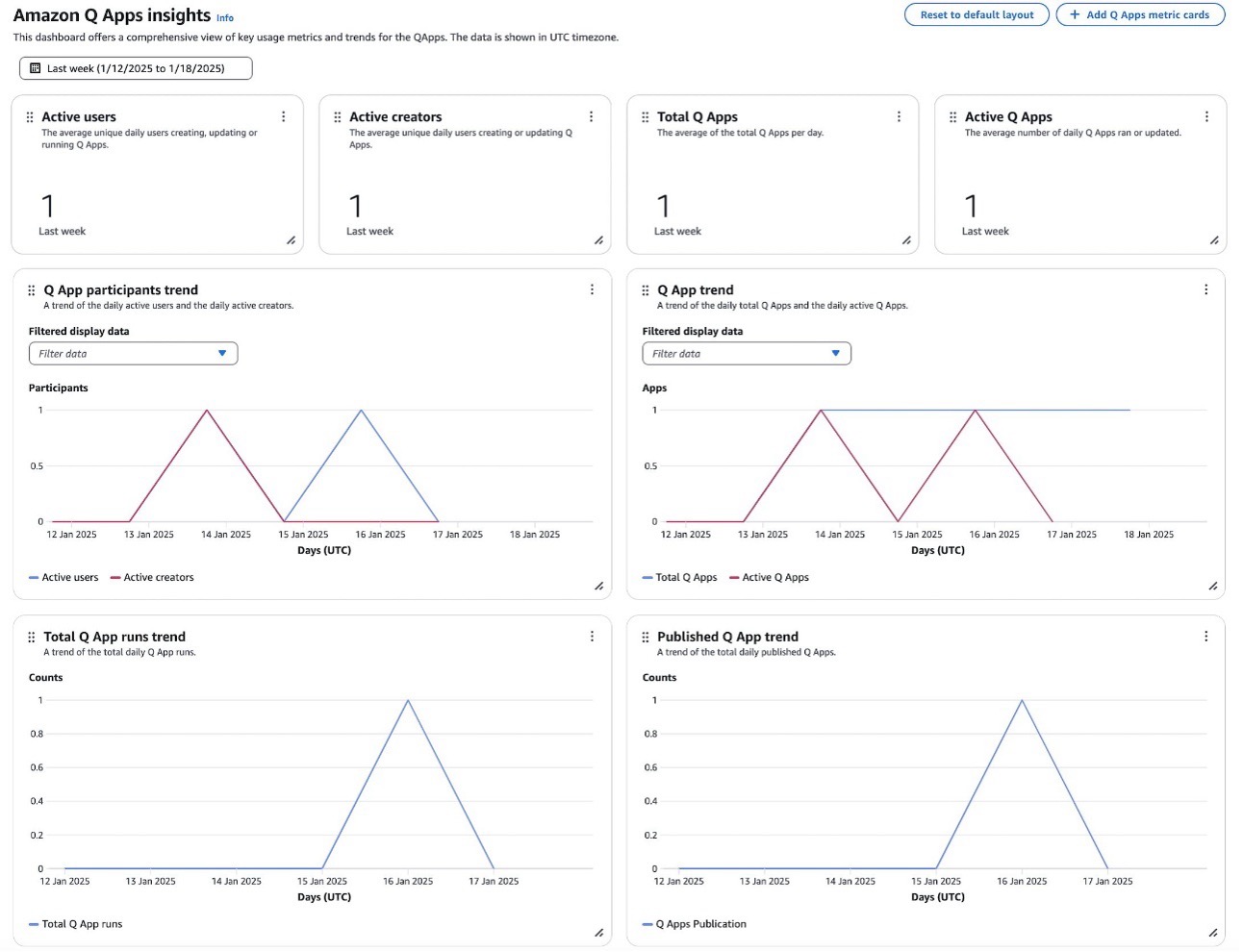
Task: Grab Published Q App trend drag handle
Action: click(x=646, y=637)
